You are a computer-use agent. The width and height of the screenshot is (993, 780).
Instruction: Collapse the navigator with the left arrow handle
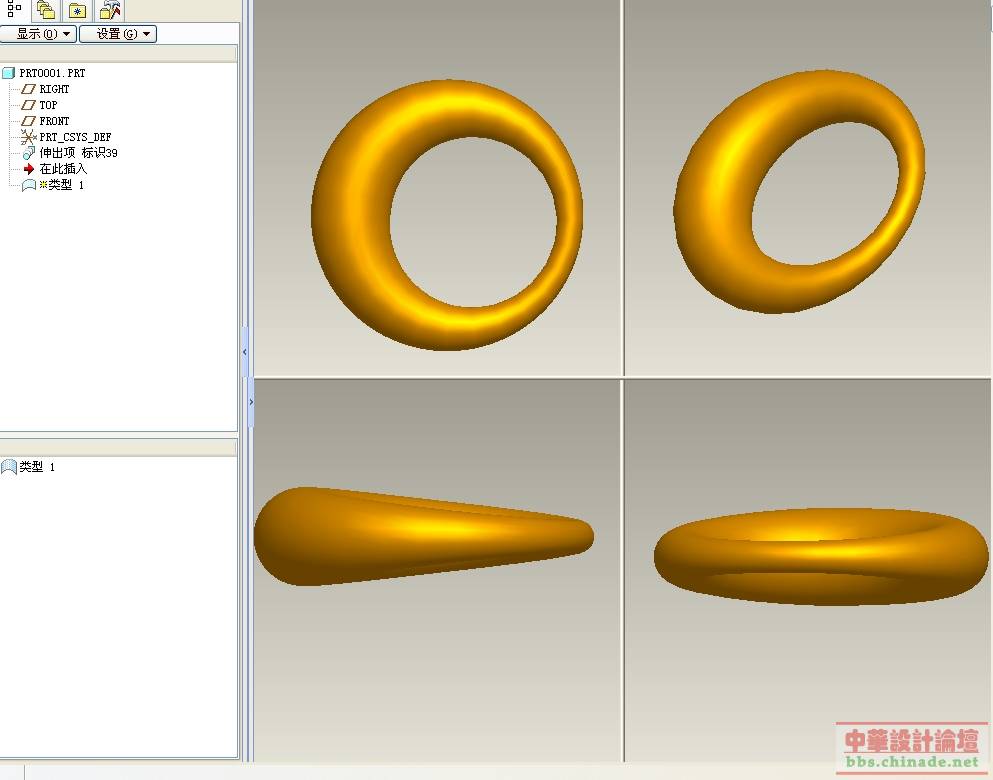coord(245,352)
